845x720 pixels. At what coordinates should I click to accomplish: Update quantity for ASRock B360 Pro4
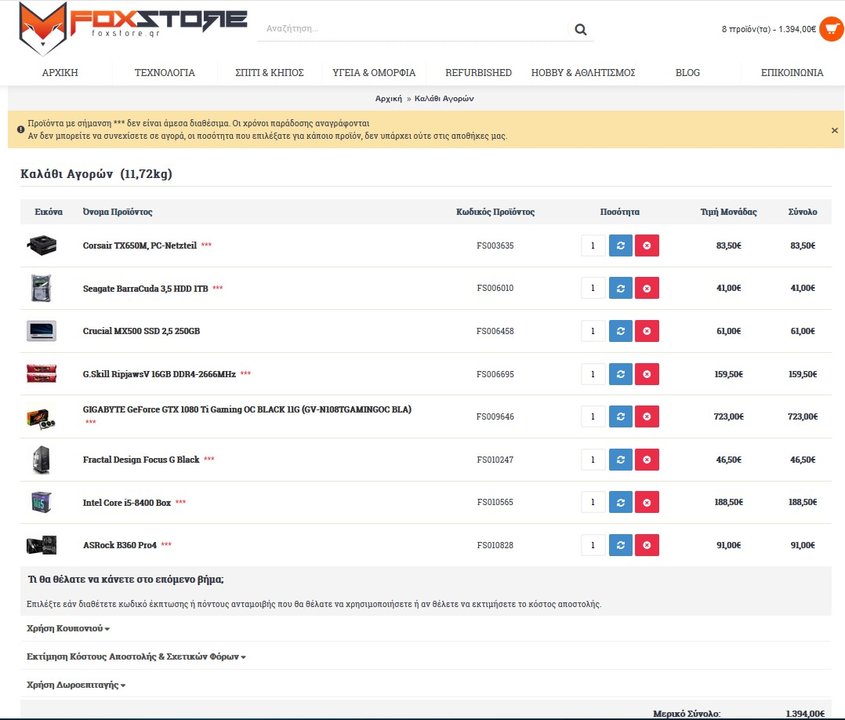(x=620, y=545)
